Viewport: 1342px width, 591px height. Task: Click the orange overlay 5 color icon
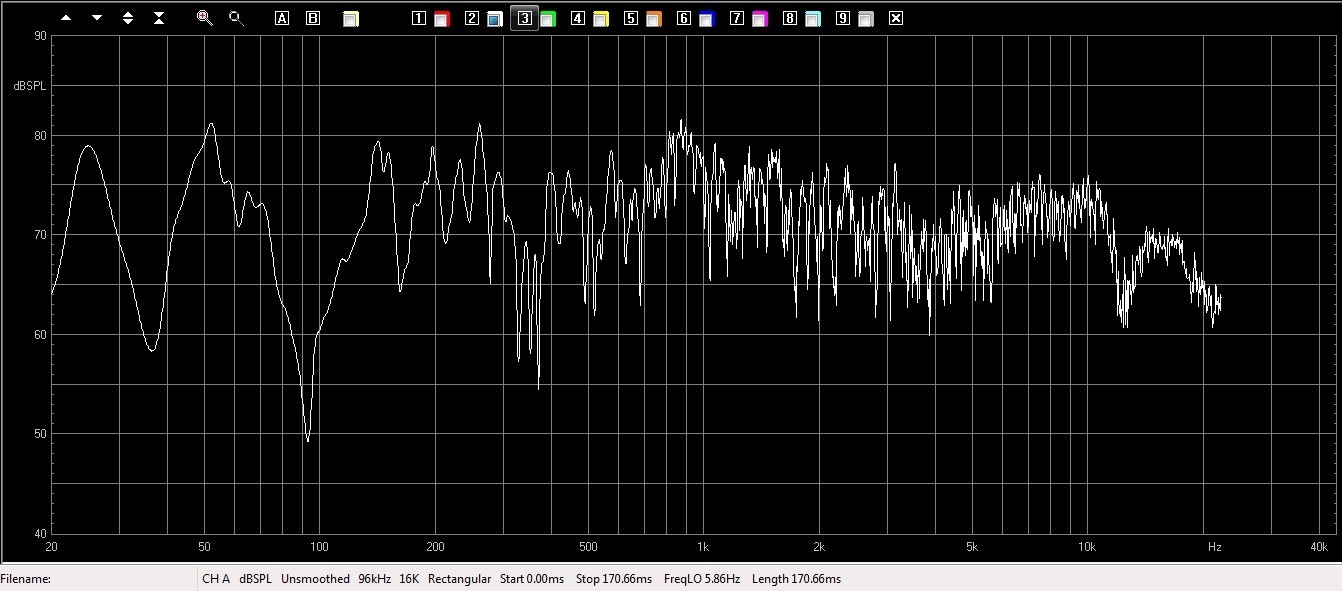point(653,18)
